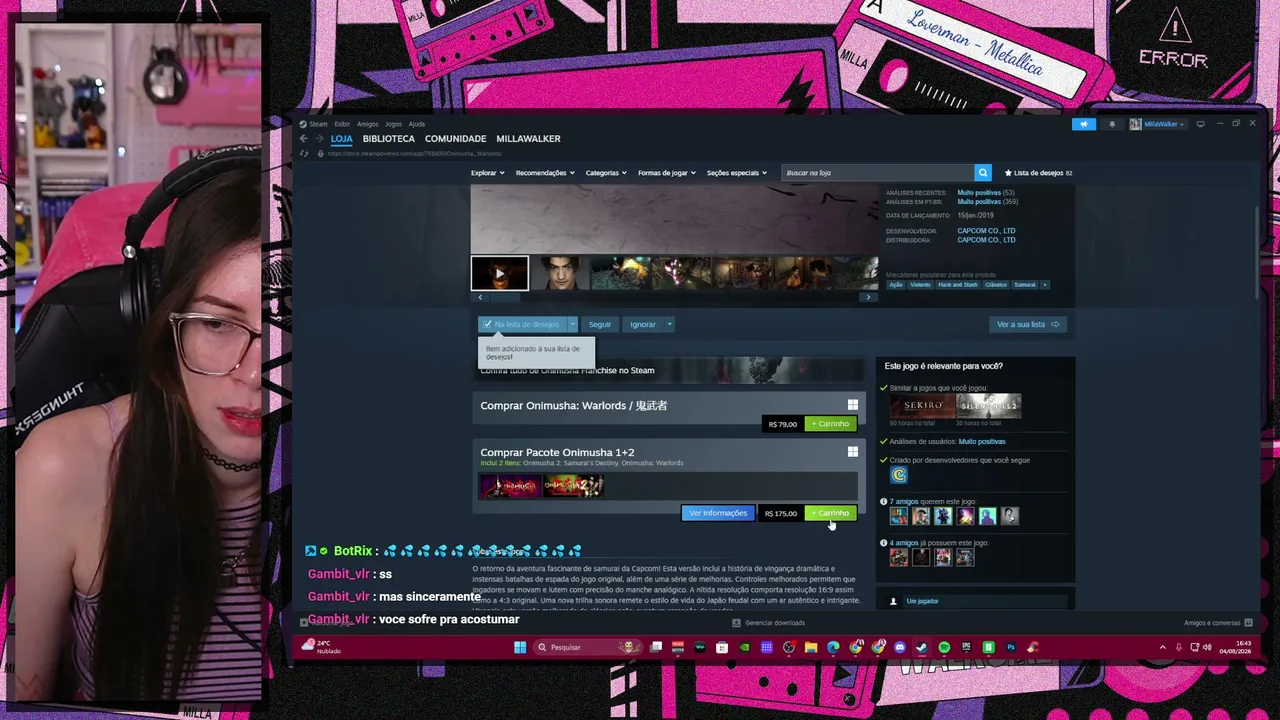1280x720 pixels.
Task: Click the Ignorar button
Action: [643, 324]
